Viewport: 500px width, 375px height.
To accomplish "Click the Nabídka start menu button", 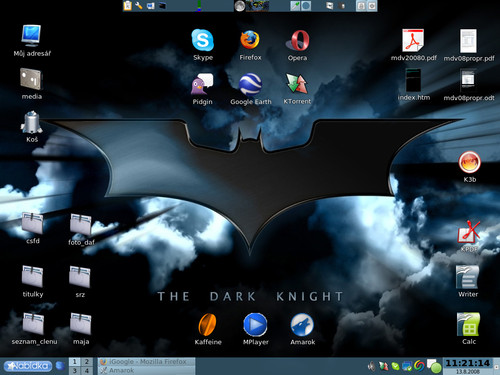I will (x=28, y=366).
